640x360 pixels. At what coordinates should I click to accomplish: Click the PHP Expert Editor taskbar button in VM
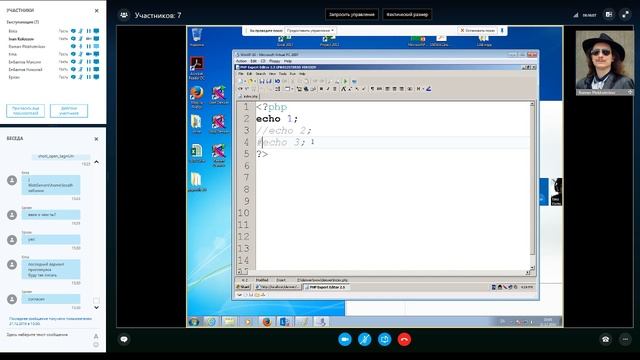327,287
